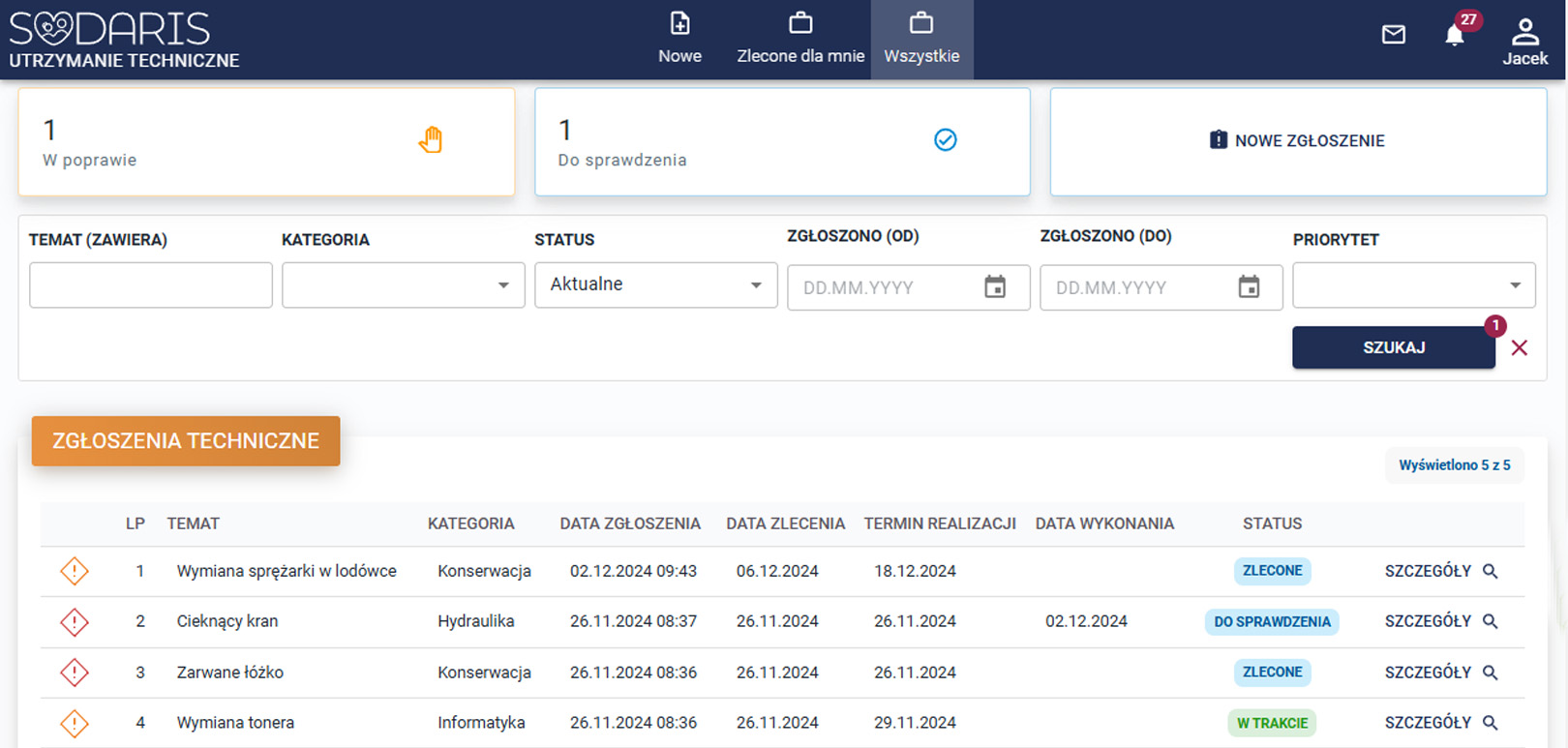Click the Temat (zawiera) text field

(150, 285)
